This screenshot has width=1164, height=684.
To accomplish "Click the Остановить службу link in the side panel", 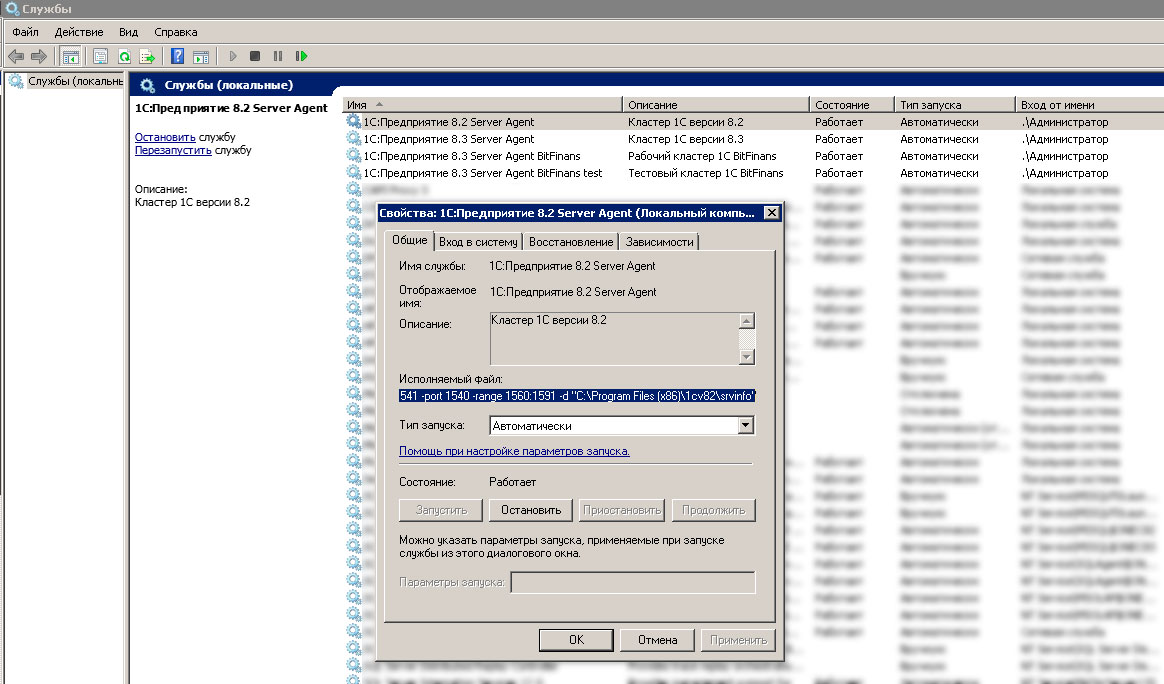I will point(165,137).
